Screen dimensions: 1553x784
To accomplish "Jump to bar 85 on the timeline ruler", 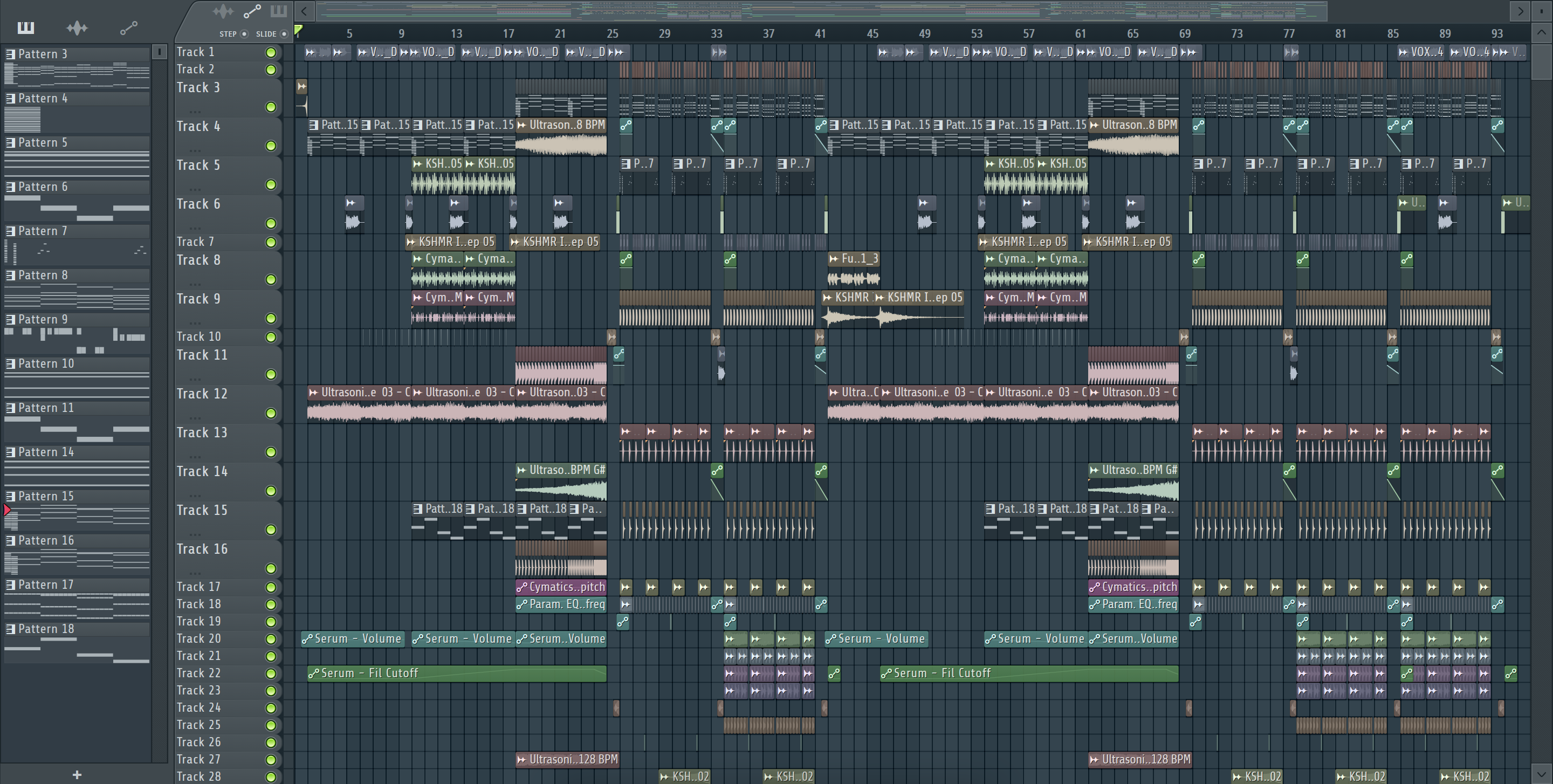I will point(1393,34).
